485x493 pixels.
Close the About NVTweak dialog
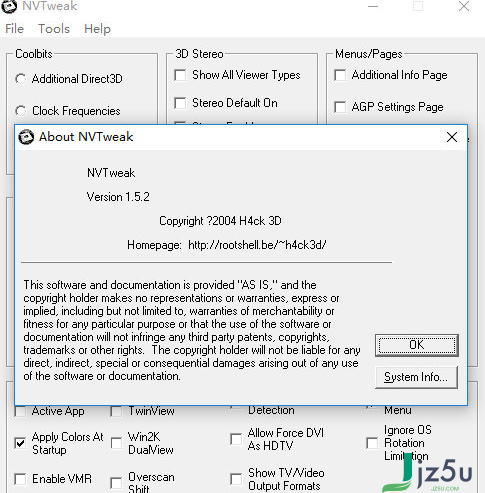(452, 137)
